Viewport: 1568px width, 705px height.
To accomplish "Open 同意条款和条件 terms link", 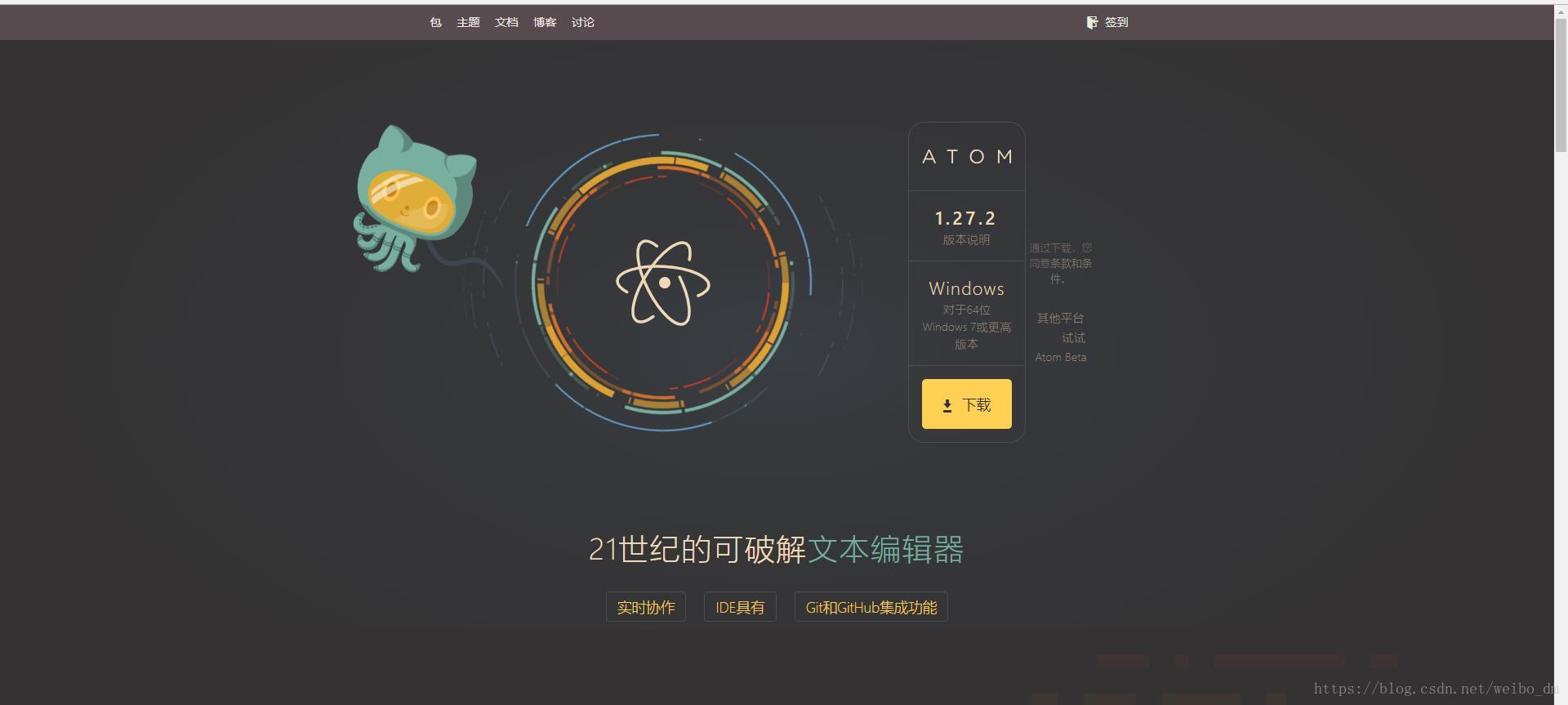I will pyautogui.click(x=1060, y=263).
